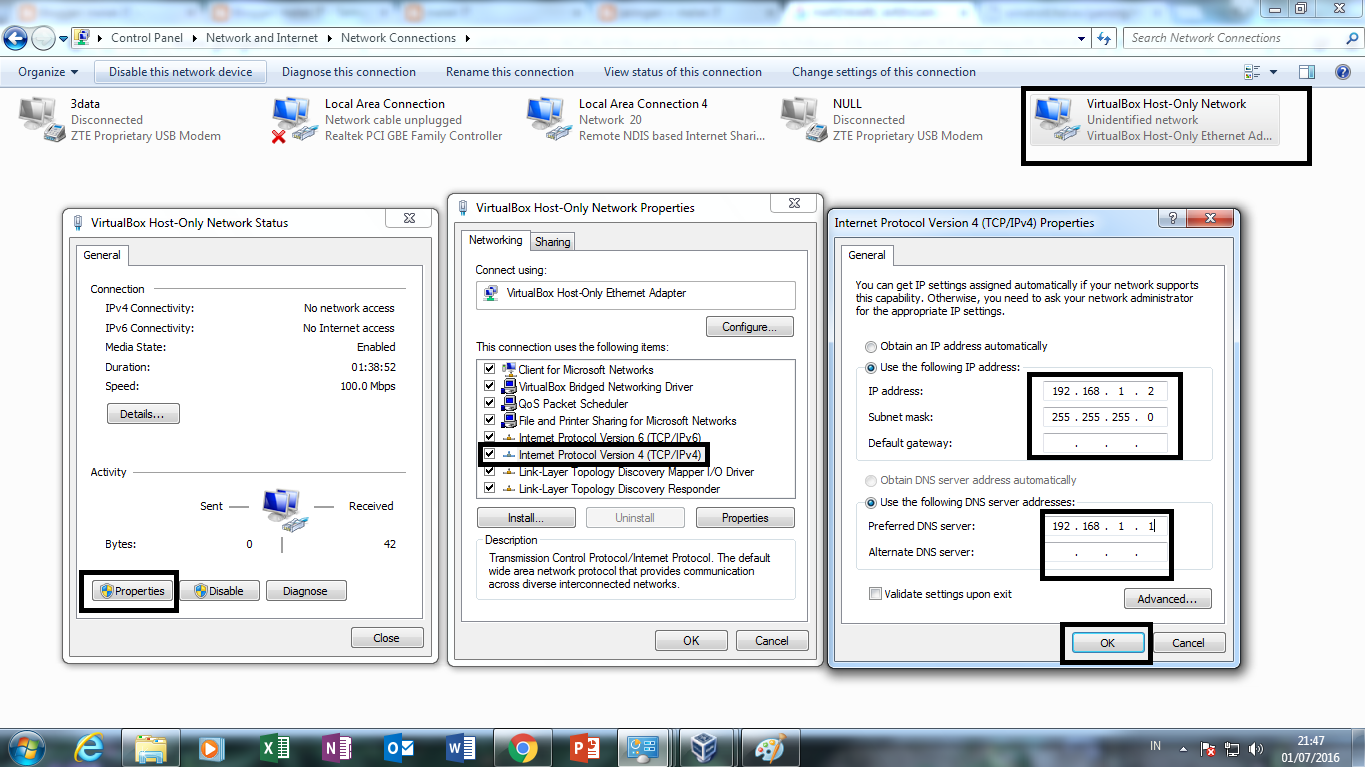Click Rename this connection

point(510,72)
